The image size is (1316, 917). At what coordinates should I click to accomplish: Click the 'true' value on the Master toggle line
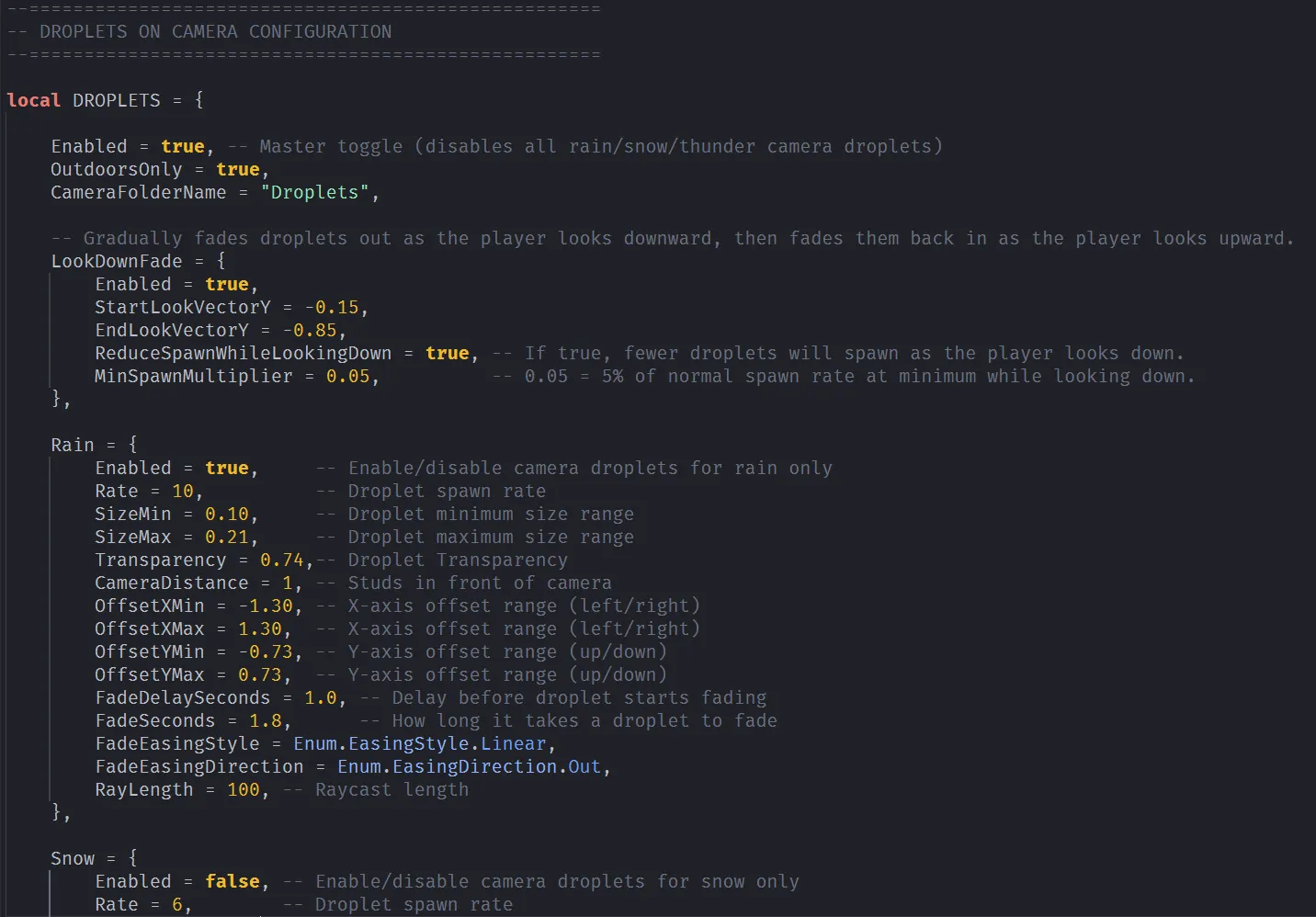182,146
